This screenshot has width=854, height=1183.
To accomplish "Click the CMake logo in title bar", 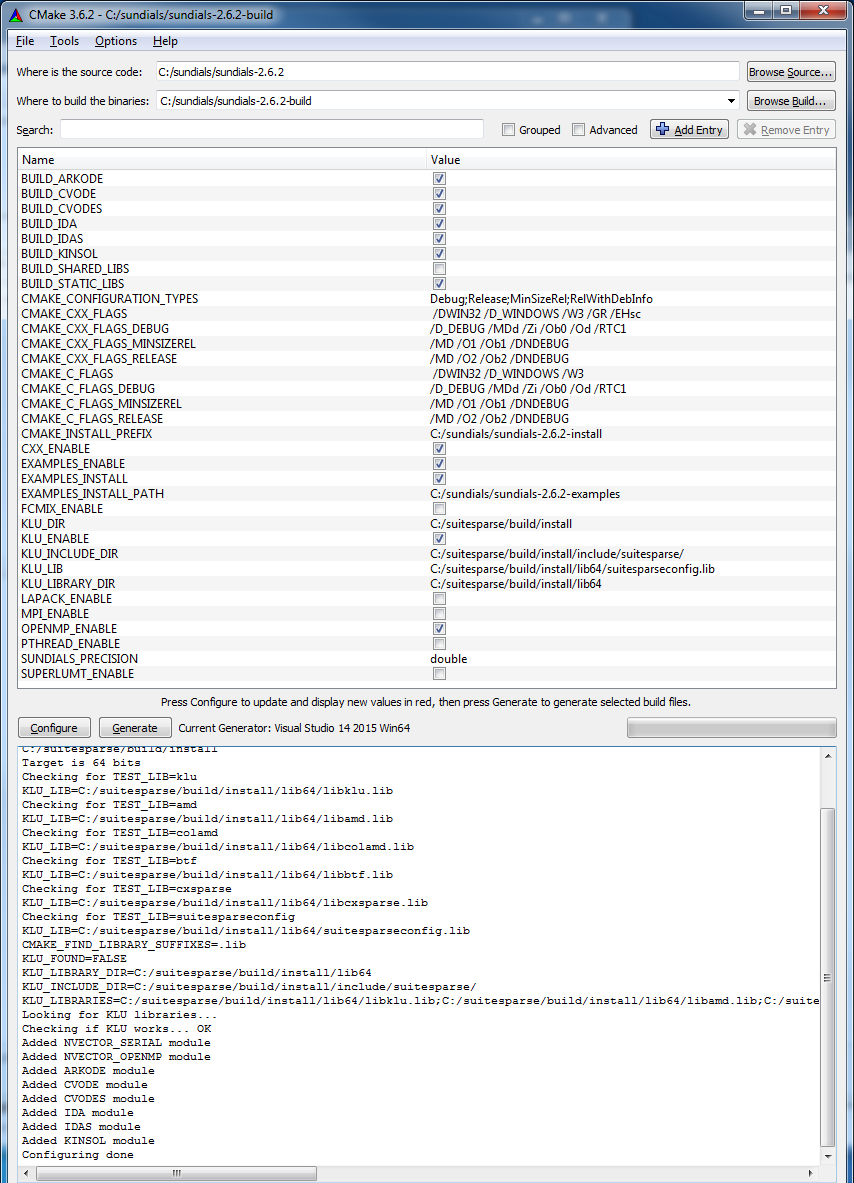I will click(16, 14).
